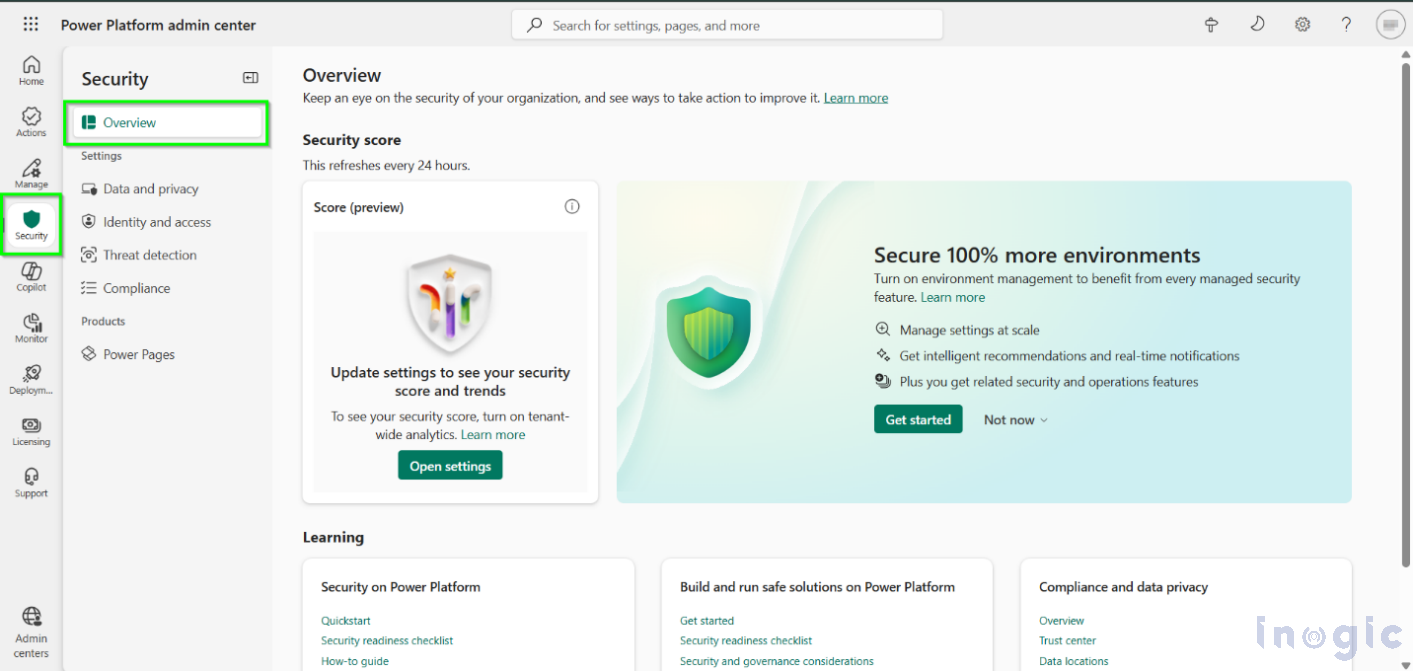Open the Security readiness checklist link
The height and width of the screenshot is (671, 1413).
387,640
